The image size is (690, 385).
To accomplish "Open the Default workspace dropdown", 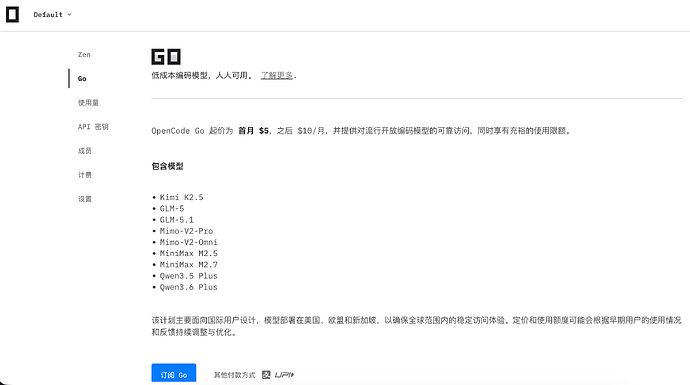I will (x=52, y=15).
